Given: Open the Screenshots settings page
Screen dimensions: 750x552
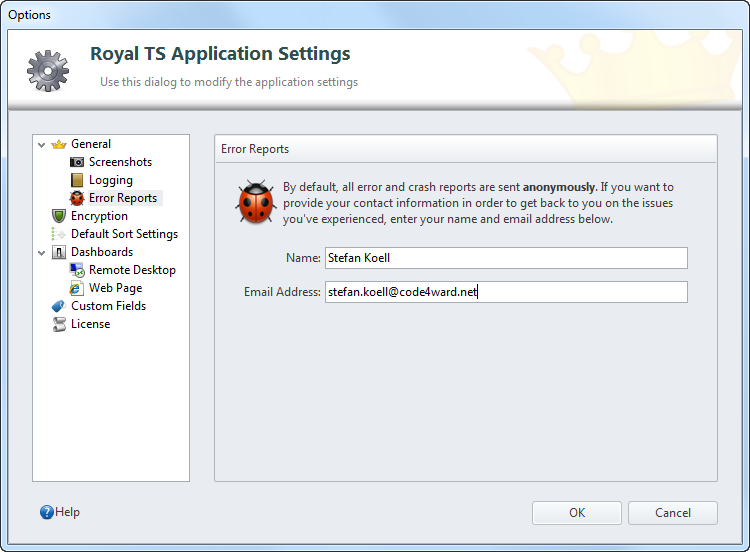Looking at the screenshot, I should click(x=121, y=162).
